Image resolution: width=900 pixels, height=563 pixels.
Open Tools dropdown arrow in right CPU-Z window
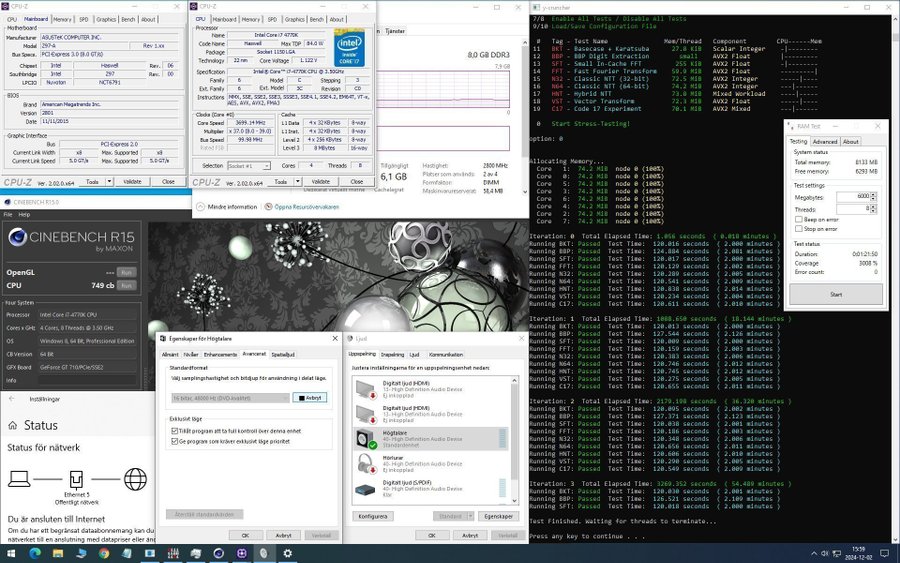coord(297,181)
